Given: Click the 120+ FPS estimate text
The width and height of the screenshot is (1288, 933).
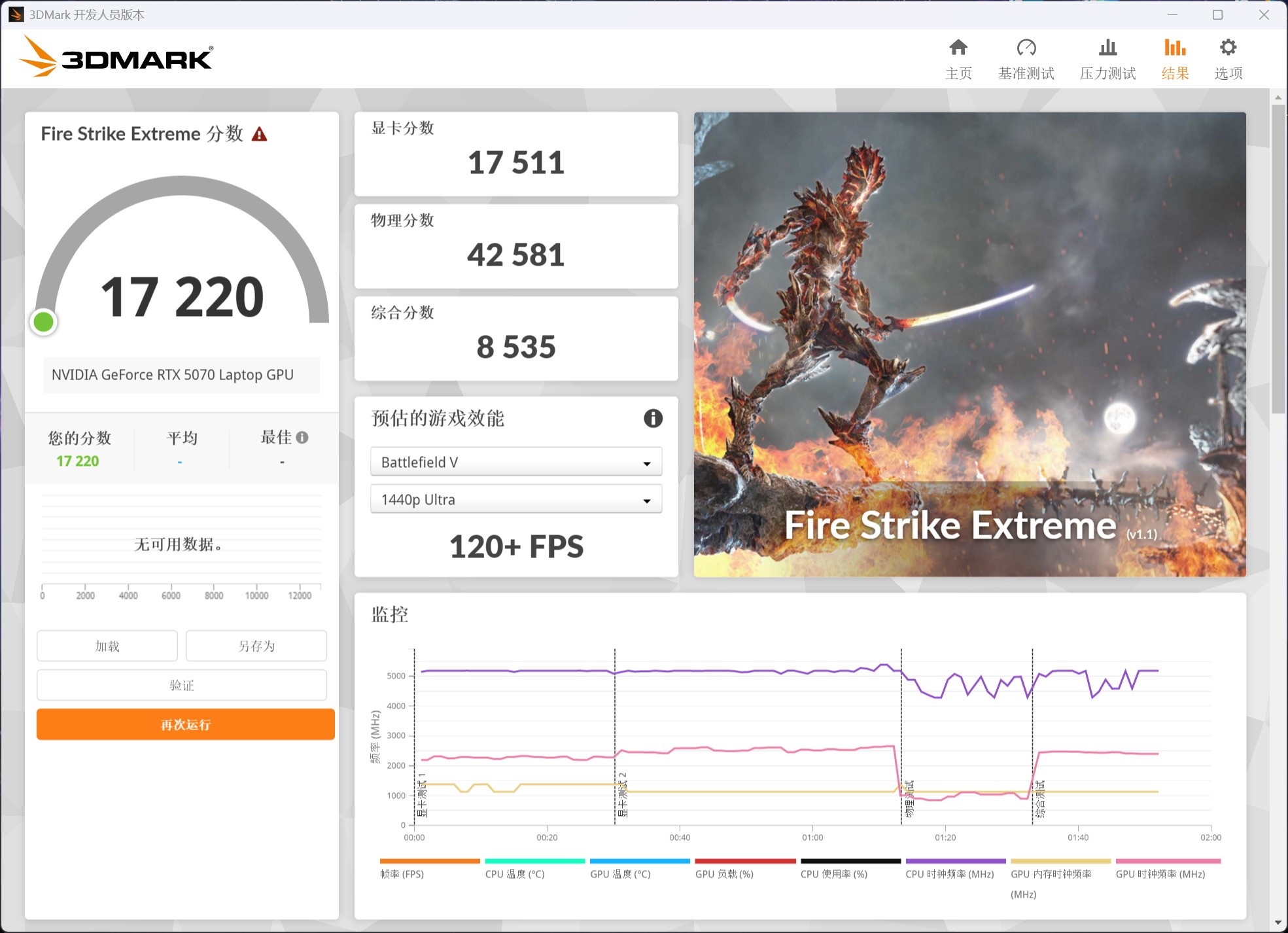Looking at the screenshot, I should (x=516, y=546).
